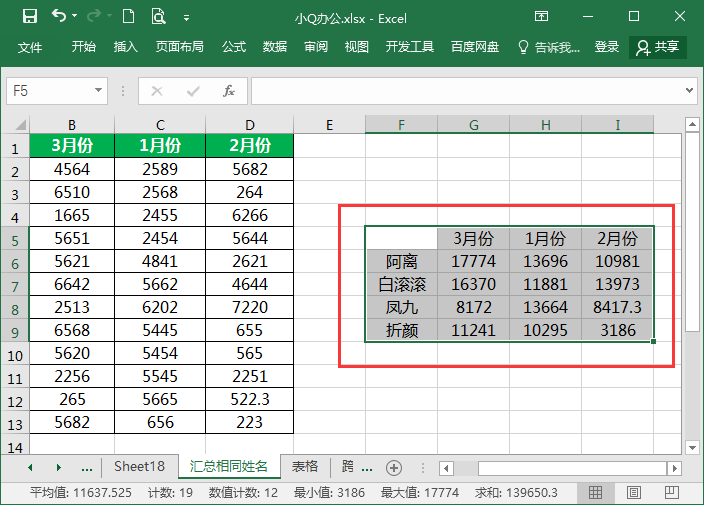
Task: Click the Select All corner triangle
Action: click(20, 124)
